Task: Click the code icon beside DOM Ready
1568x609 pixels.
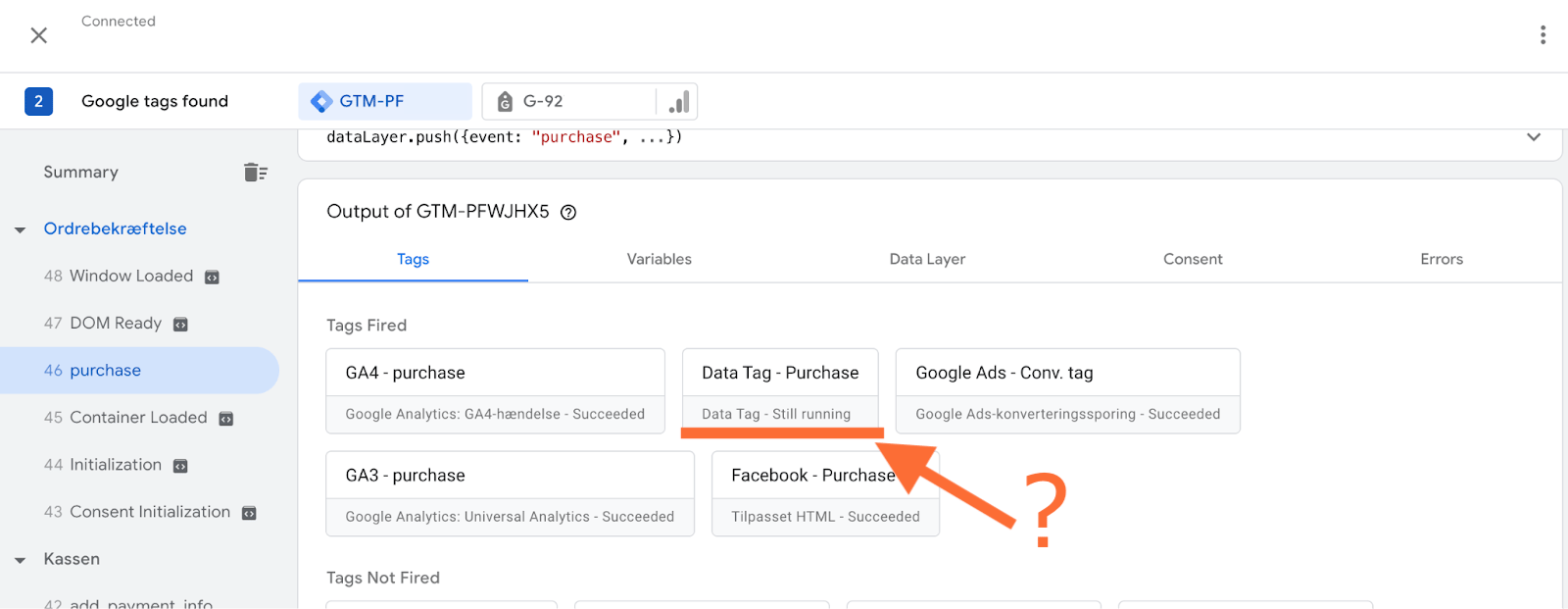Action: tap(180, 325)
